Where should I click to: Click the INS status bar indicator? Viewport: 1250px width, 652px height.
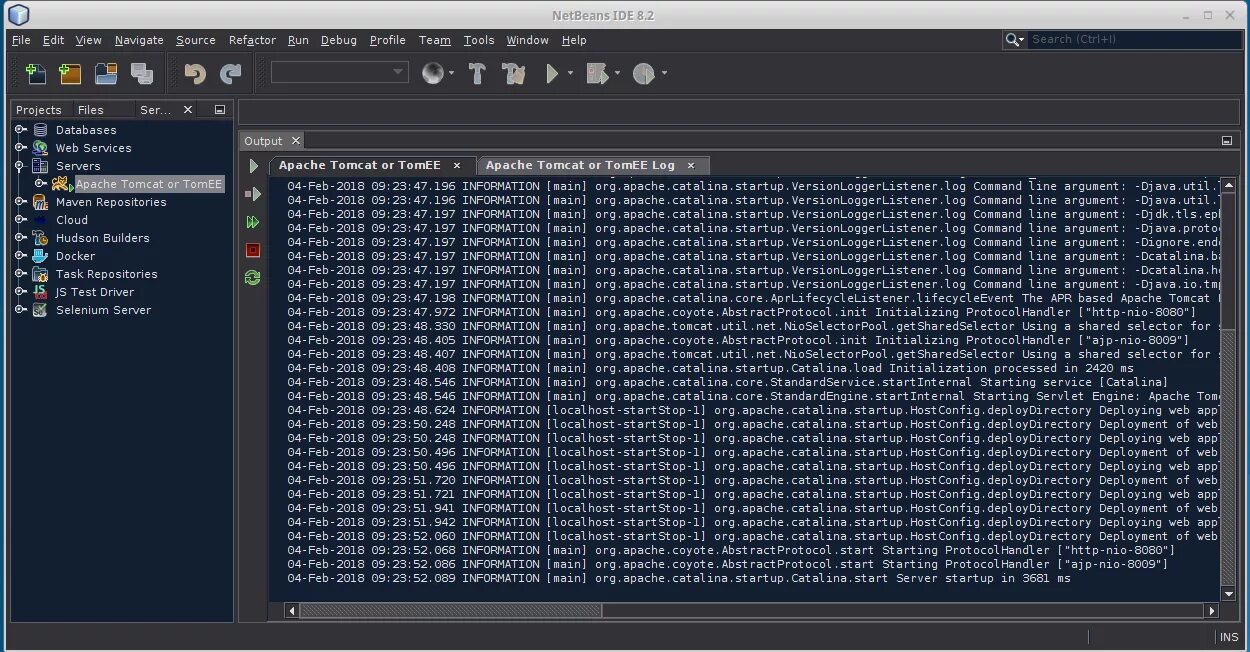pos(1229,637)
